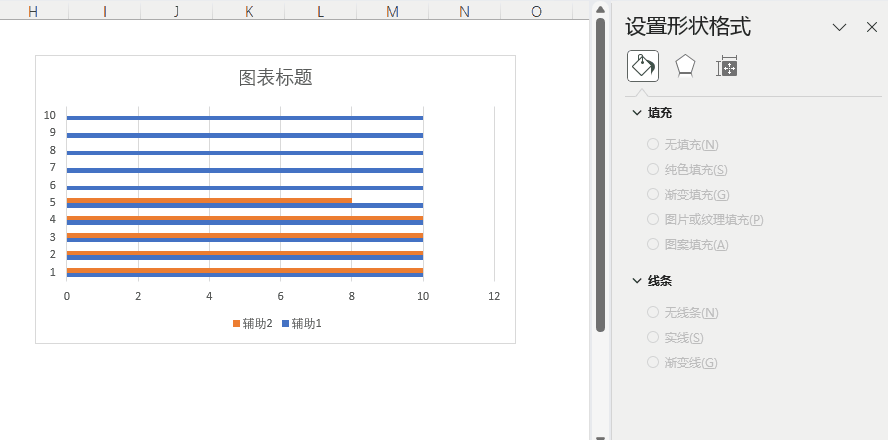Select column J header
888x440 pixels.
click(x=177, y=11)
